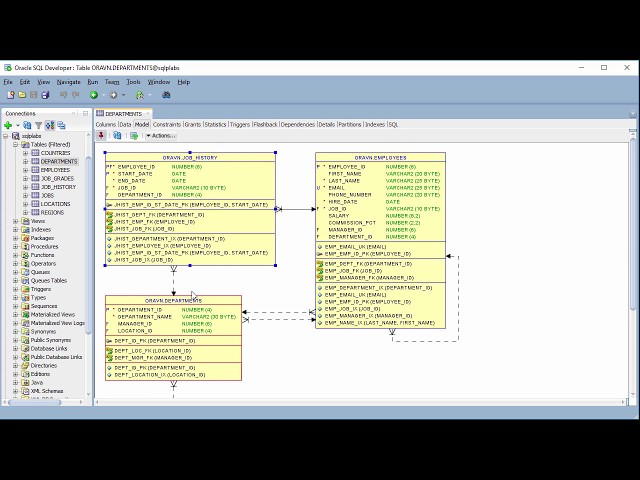Minimize the Connections panel
640x480 pixels.
pyautogui.click(x=85, y=113)
